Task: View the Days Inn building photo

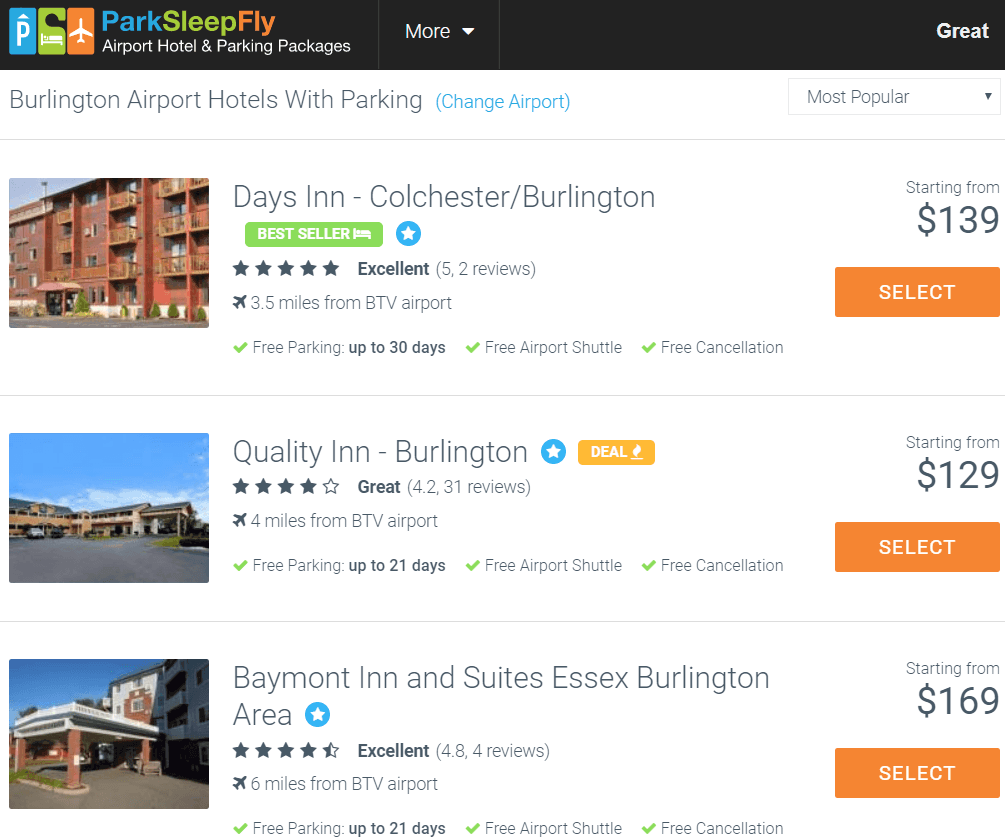Action: (109, 253)
